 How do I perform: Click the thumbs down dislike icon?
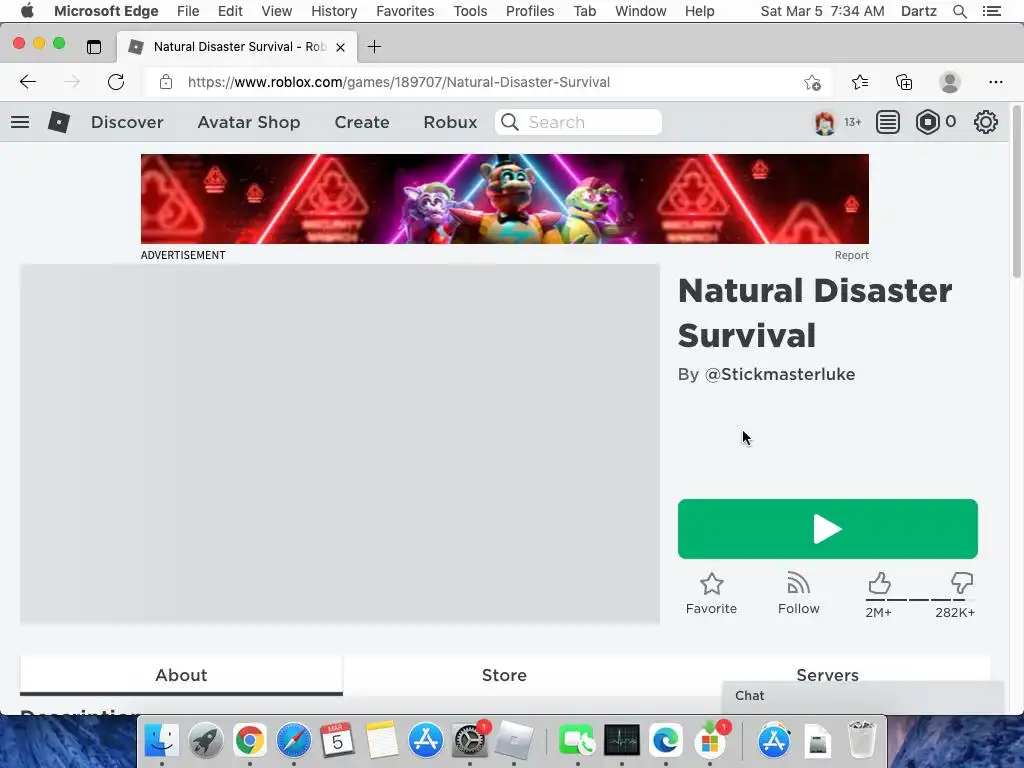tap(962, 583)
